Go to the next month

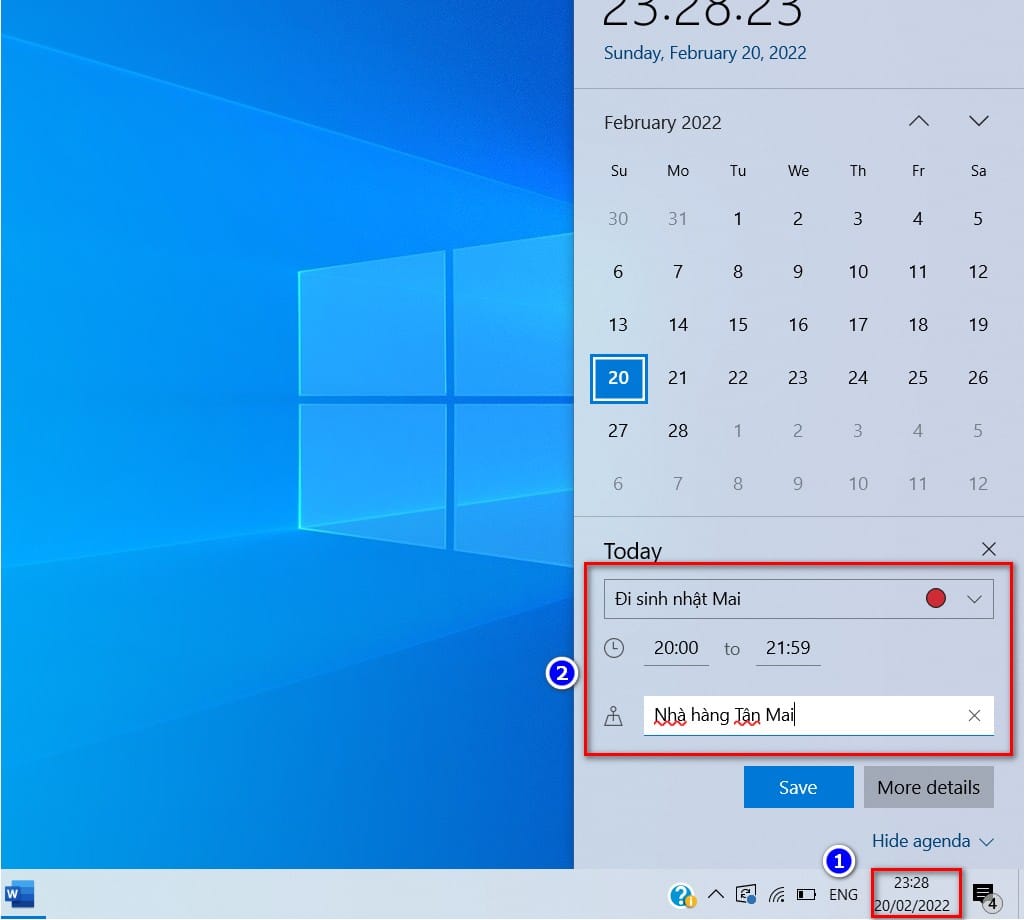978,121
